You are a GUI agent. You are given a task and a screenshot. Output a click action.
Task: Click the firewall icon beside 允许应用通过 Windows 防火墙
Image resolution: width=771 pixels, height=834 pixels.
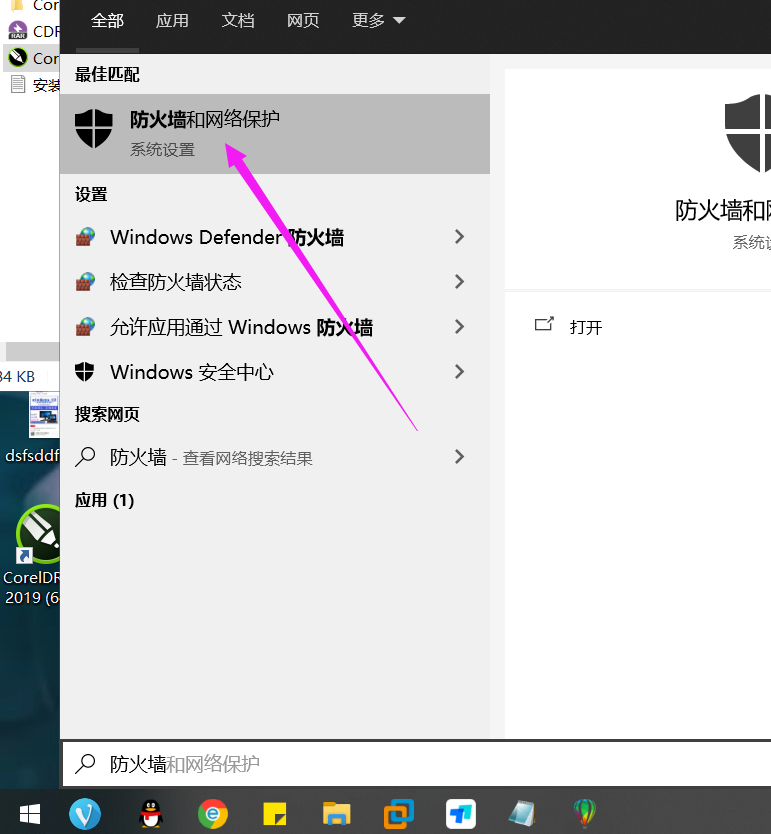pyautogui.click(x=85, y=327)
